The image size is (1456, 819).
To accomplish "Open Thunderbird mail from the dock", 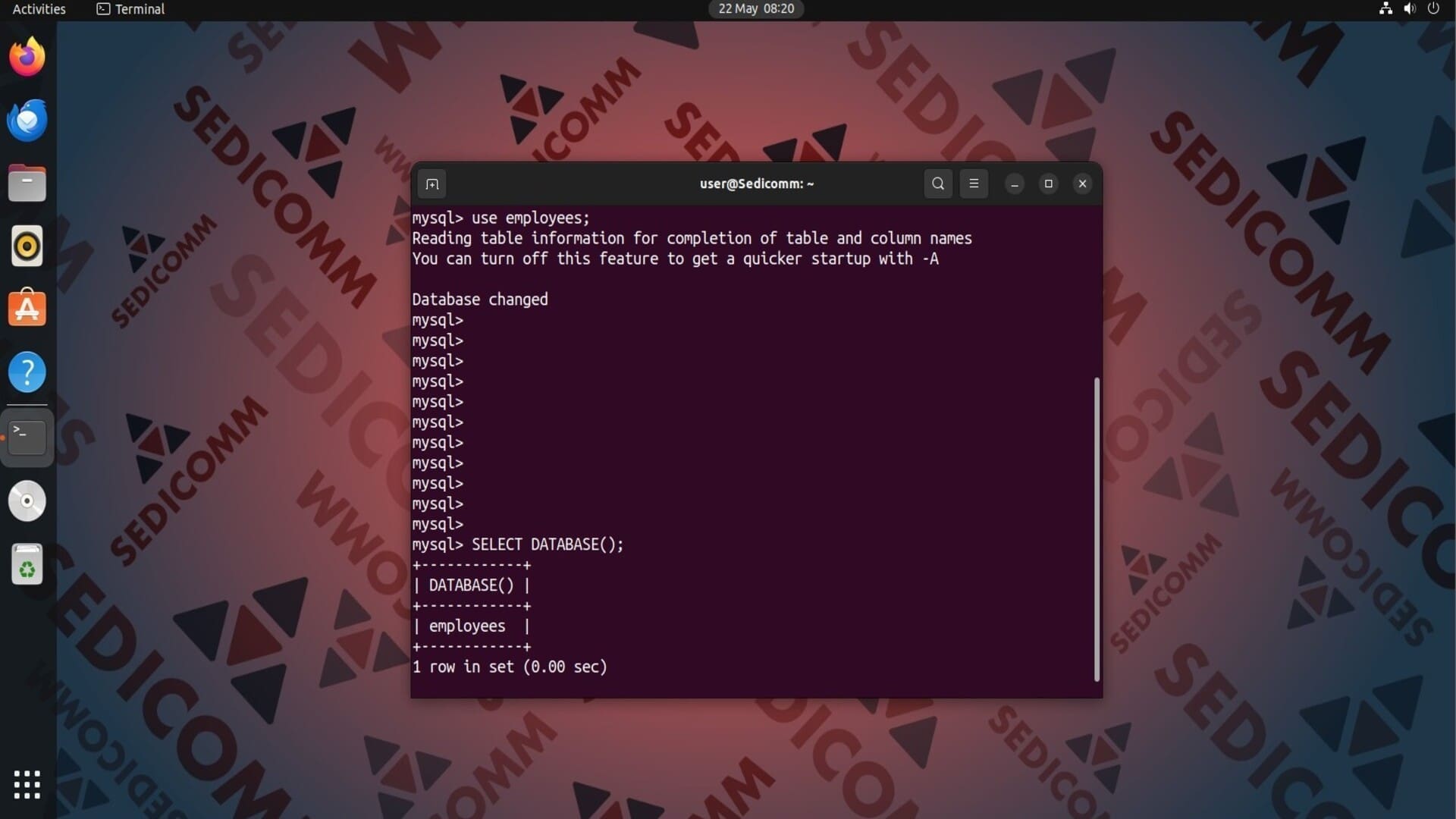I will 27,121.
